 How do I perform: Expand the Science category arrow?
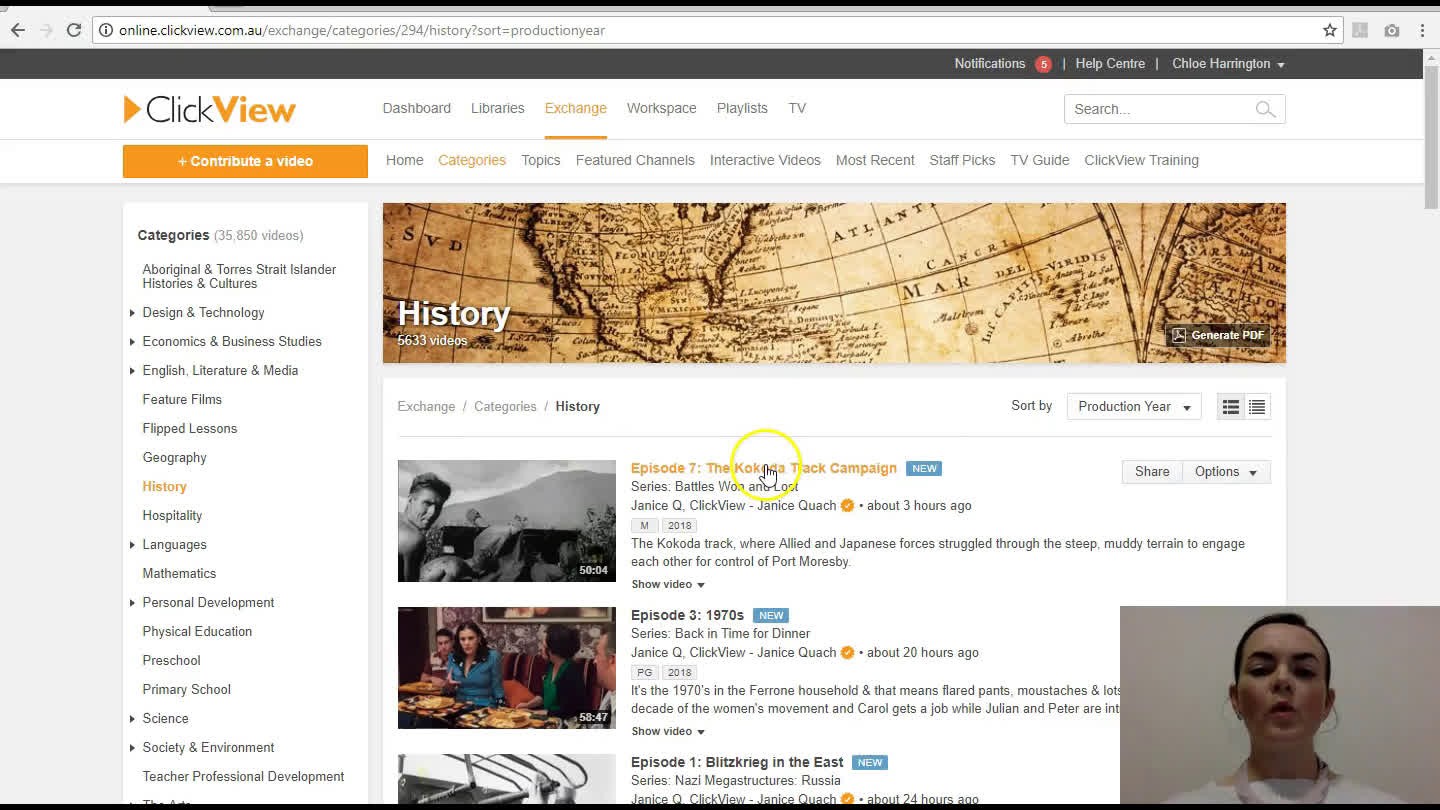(132, 719)
